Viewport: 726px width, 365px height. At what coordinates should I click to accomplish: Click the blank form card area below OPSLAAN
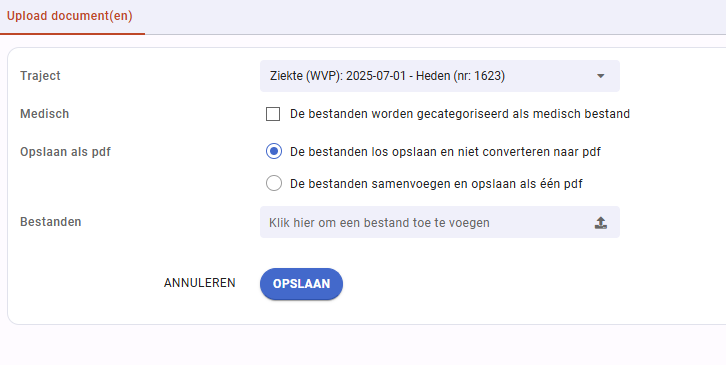tap(367, 312)
